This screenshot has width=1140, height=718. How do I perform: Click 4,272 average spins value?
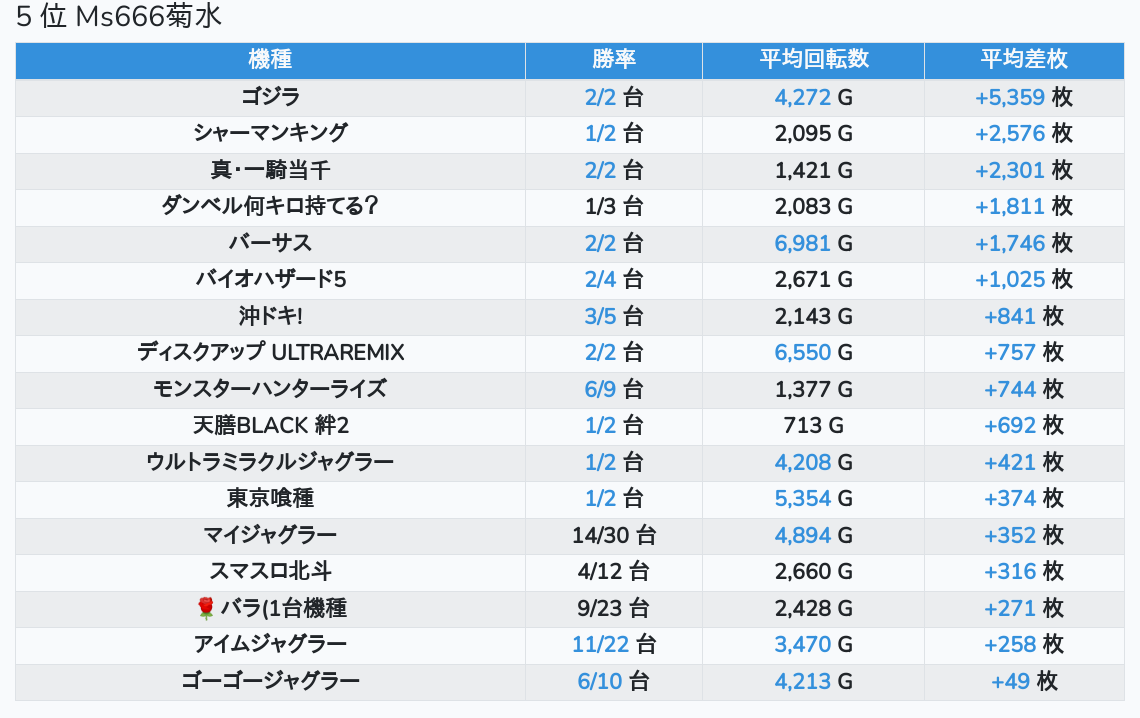coord(803,97)
